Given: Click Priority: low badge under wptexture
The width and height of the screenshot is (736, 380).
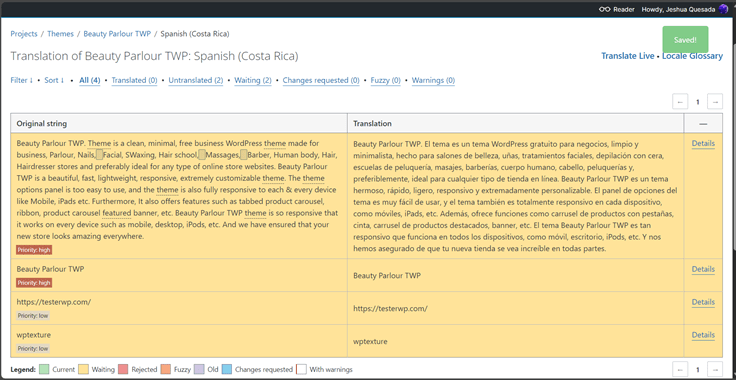Looking at the screenshot, I should tap(33, 349).
